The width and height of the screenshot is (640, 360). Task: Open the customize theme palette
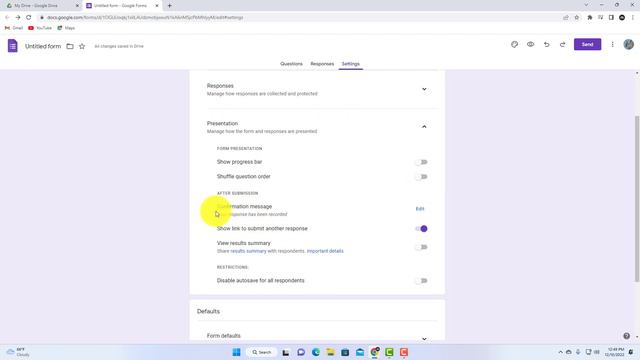tap(514, 44)
